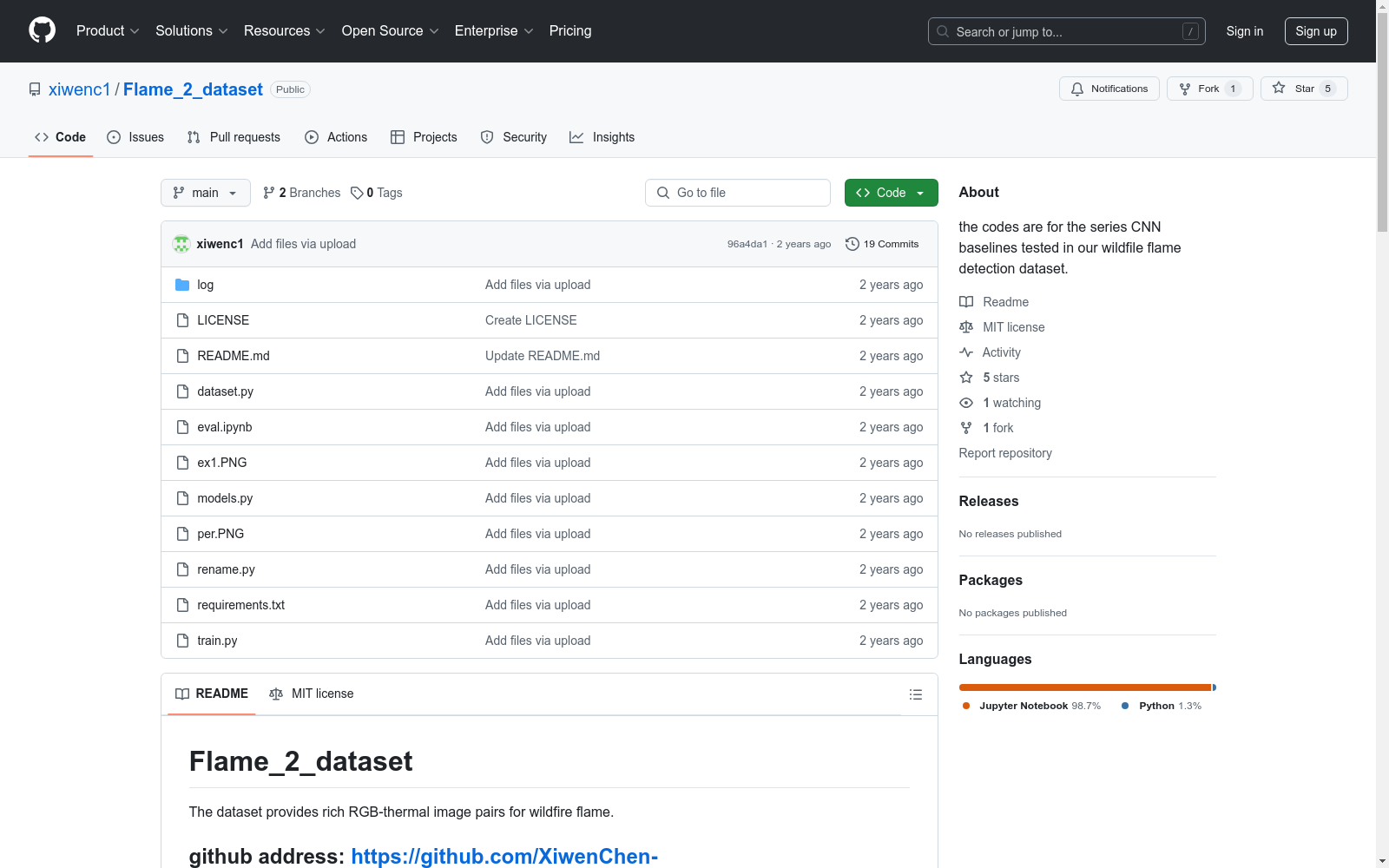Switch to the Issues tab

135,137
